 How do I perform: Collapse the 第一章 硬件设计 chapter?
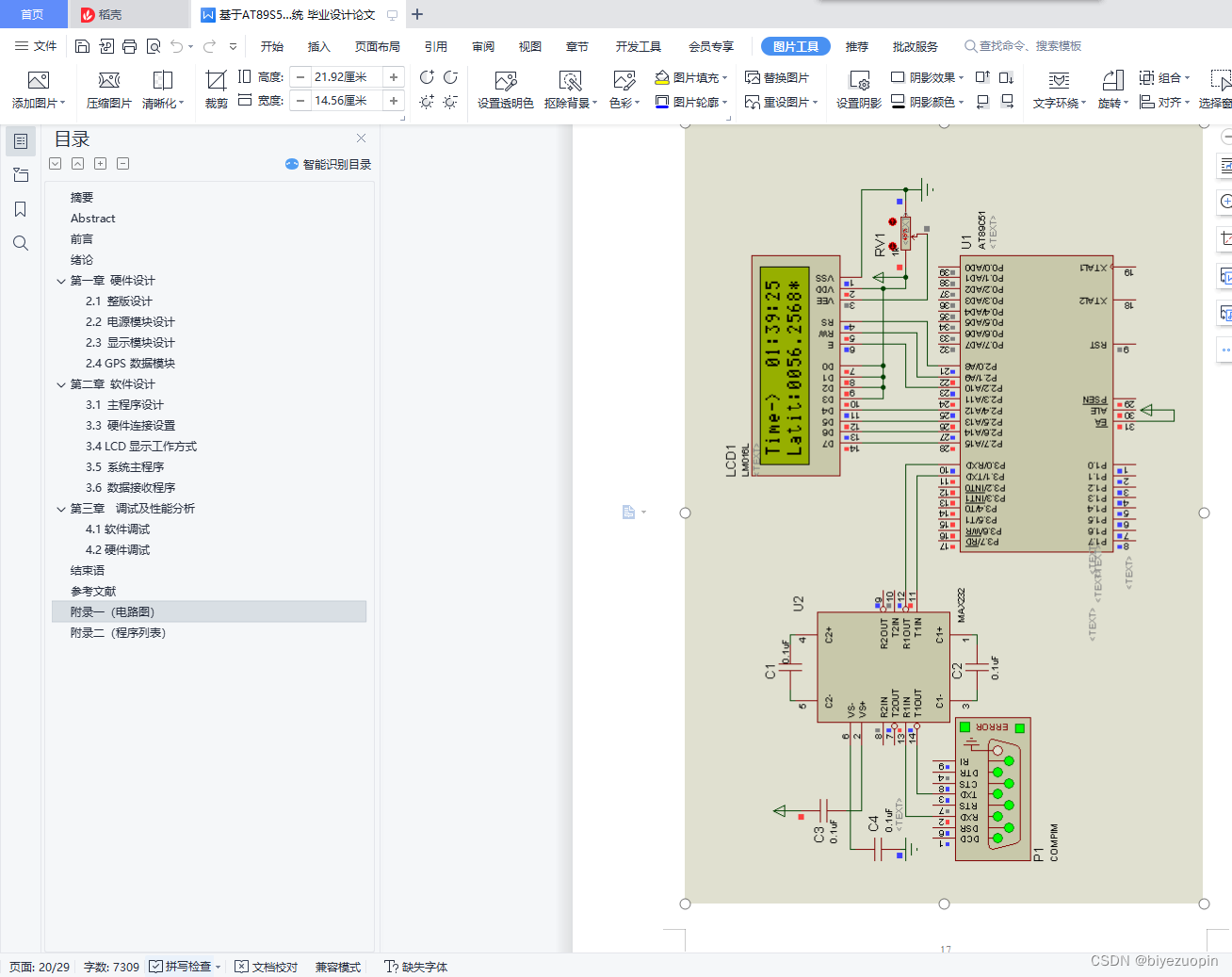(61, 281)
